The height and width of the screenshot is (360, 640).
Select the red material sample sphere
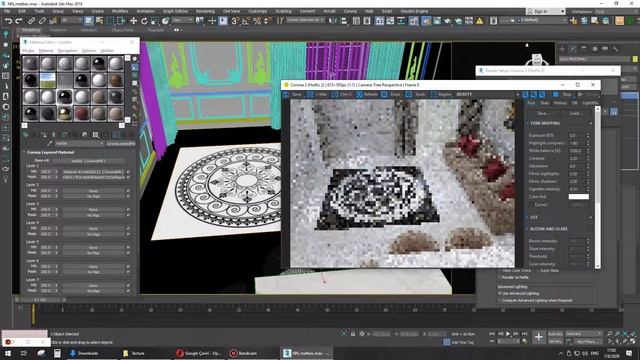coord(82,114)
